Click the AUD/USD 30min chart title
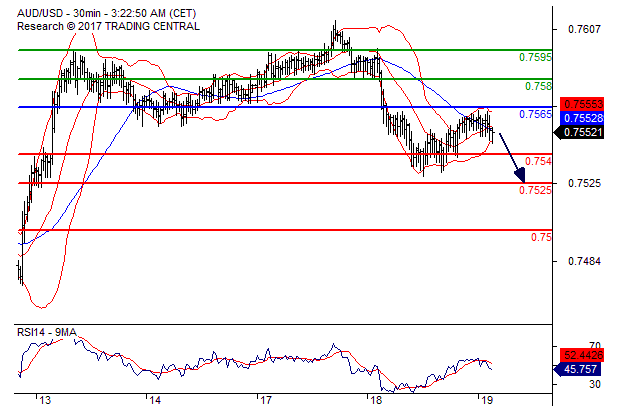The height and width of the screenshot is (416, 618). coord(106,13)
